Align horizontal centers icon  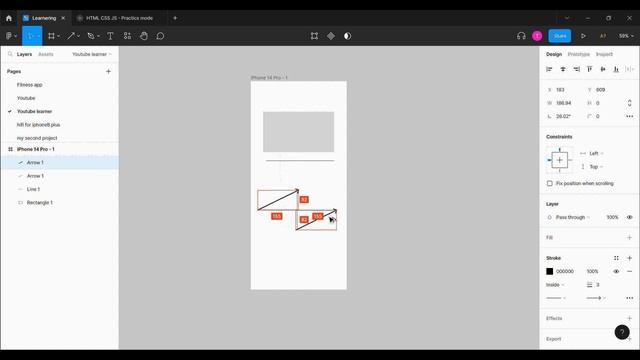[563, 69]
